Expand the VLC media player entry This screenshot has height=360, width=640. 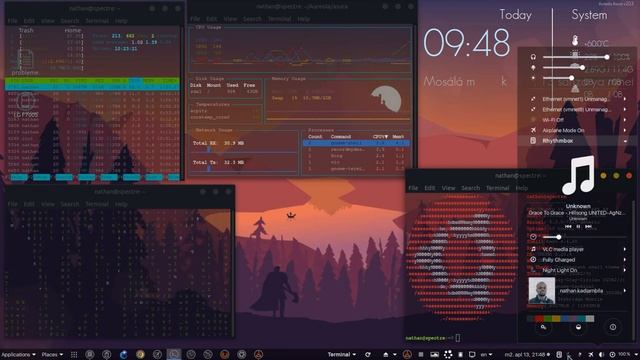[x=578, y=249]
